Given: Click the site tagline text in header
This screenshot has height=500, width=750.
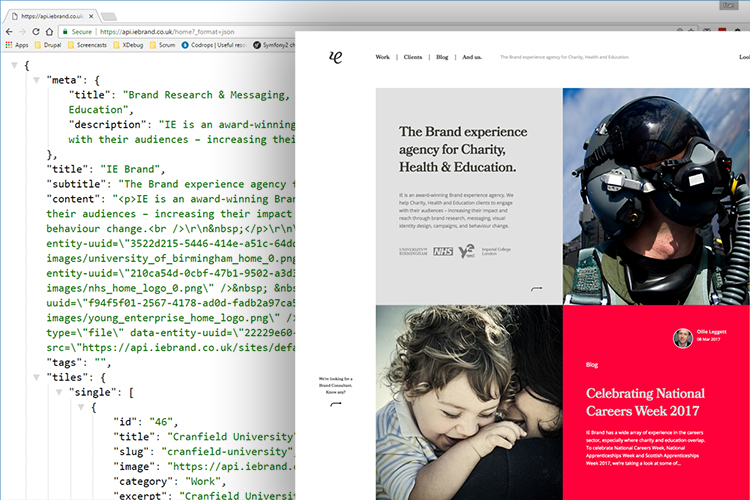Looking at the screenshot, I should coord(564,57).
